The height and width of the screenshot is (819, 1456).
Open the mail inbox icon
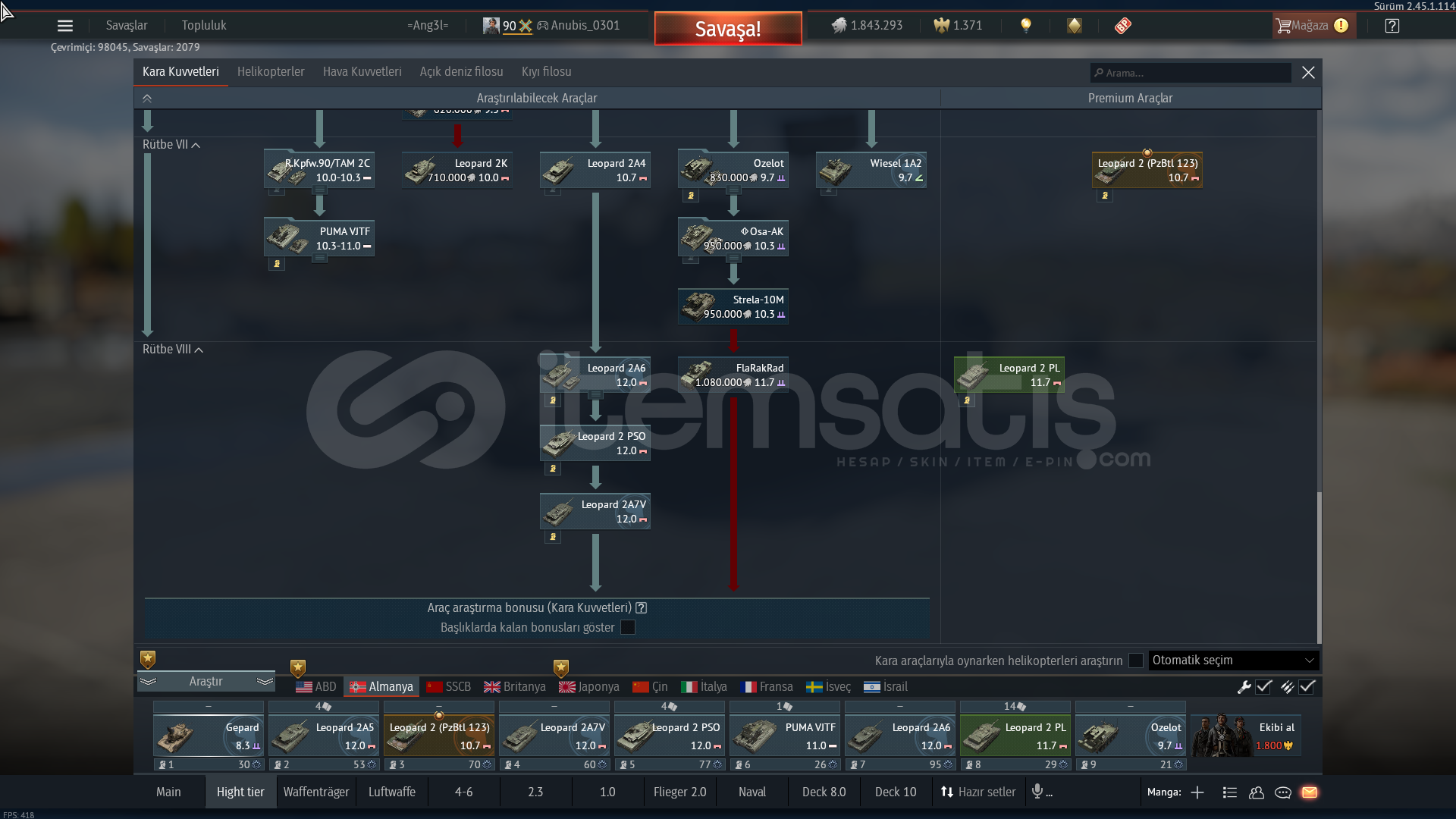click(x=1310, y=792)
